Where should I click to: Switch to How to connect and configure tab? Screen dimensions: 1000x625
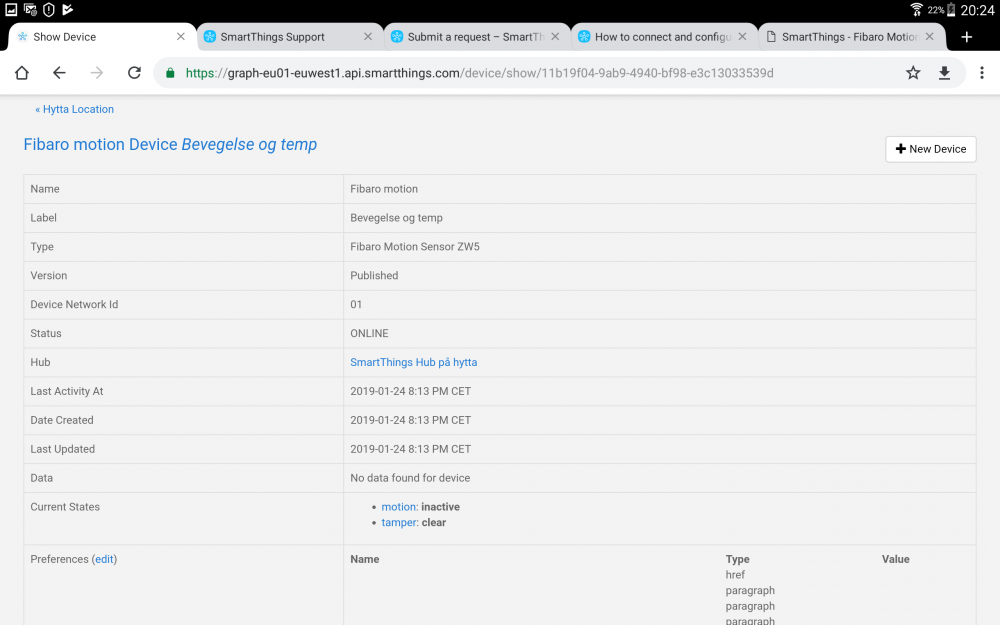[662, 37]
